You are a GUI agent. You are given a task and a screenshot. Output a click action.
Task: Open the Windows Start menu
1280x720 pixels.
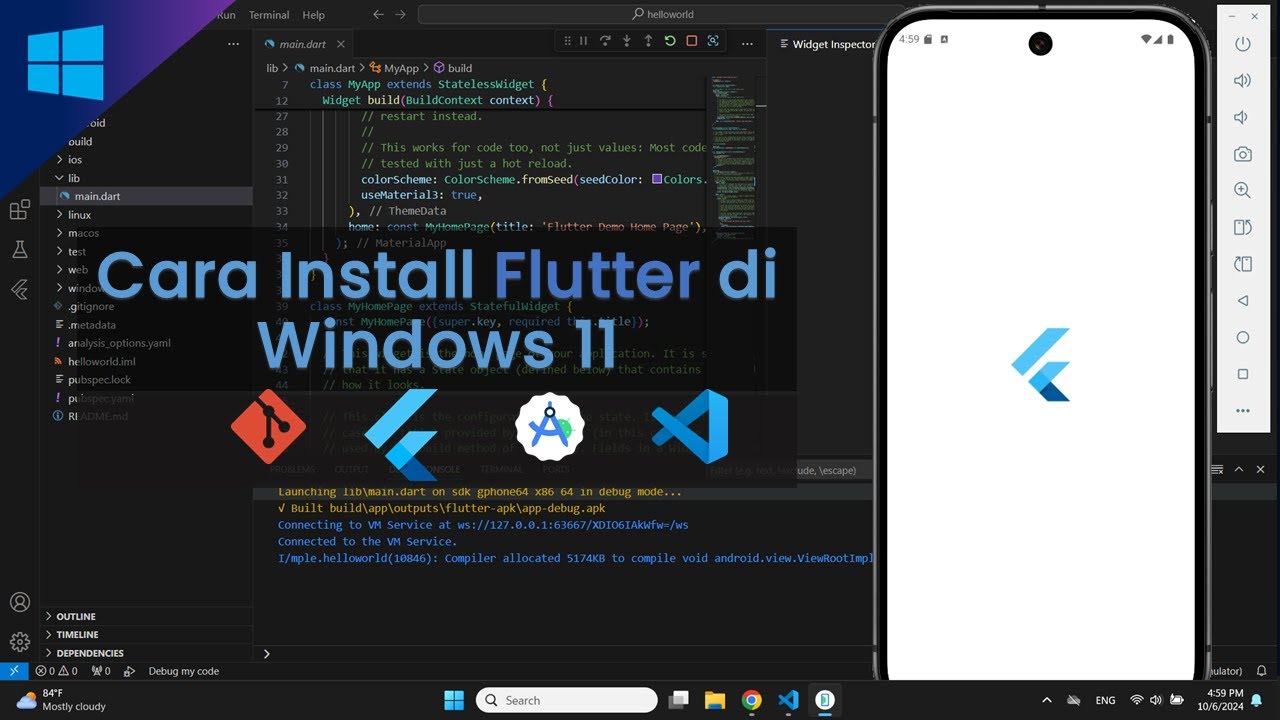[x=453, y=700]
